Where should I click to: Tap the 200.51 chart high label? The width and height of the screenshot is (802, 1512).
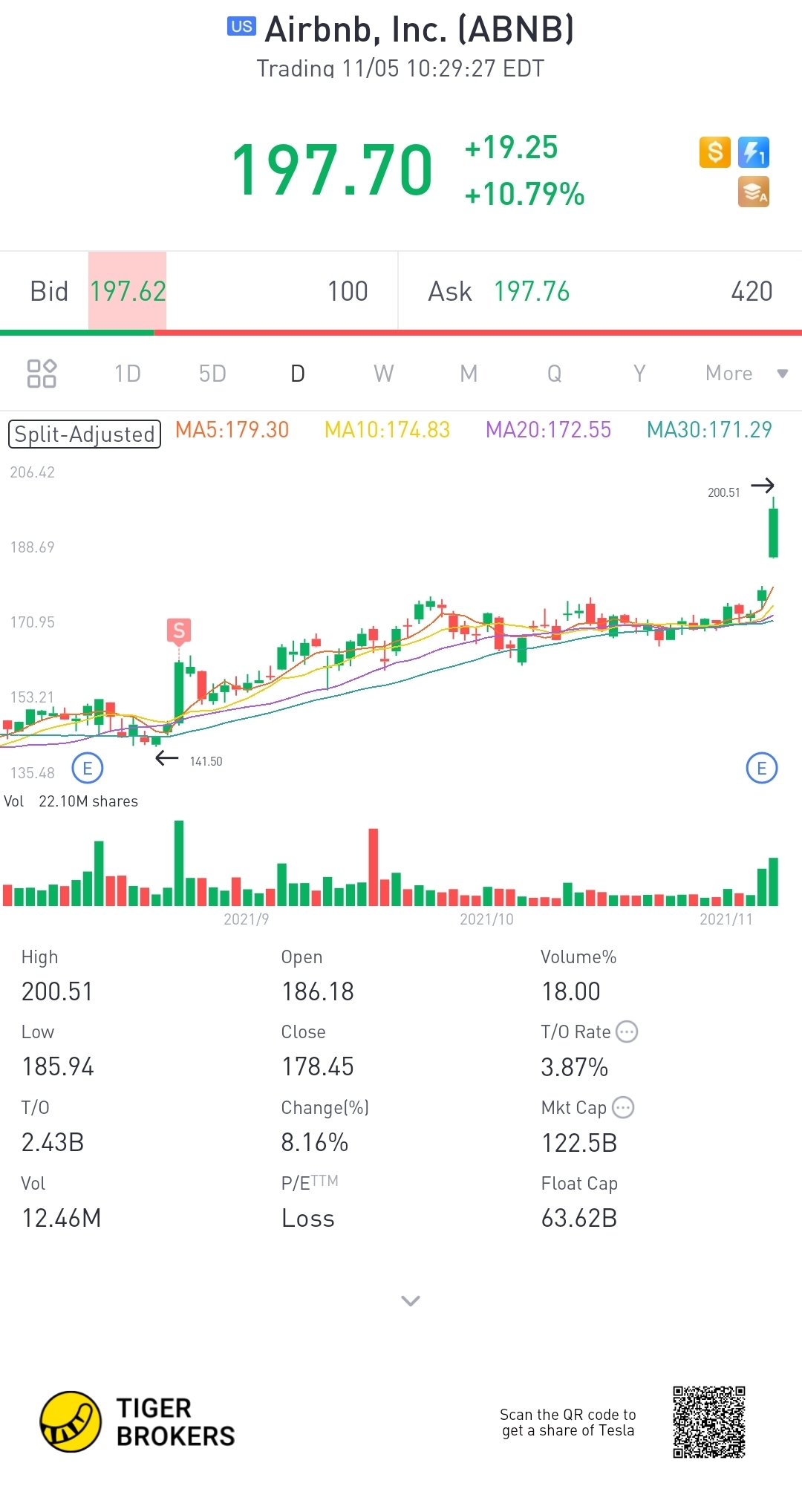tap(724, 492)
